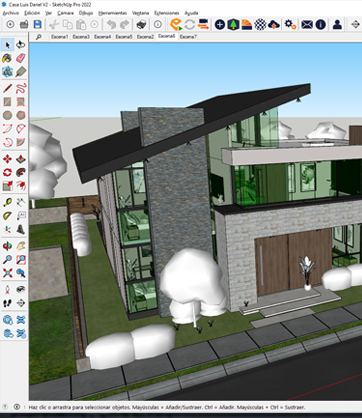Select the Offset tool
Screen dimensions: 362x418
tap(21, 186)
